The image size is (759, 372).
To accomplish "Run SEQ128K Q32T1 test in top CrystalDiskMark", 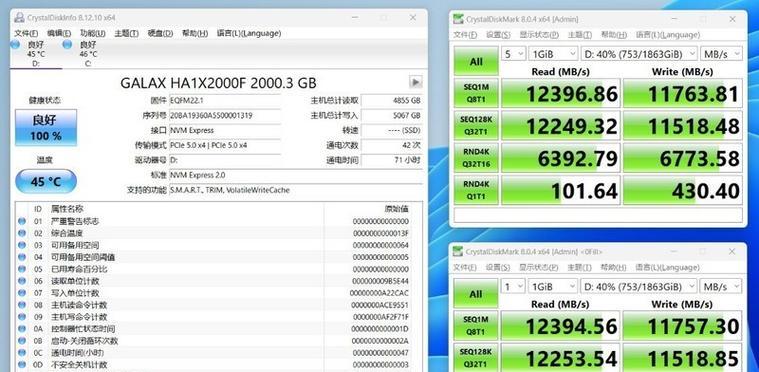I will point(476,126).
